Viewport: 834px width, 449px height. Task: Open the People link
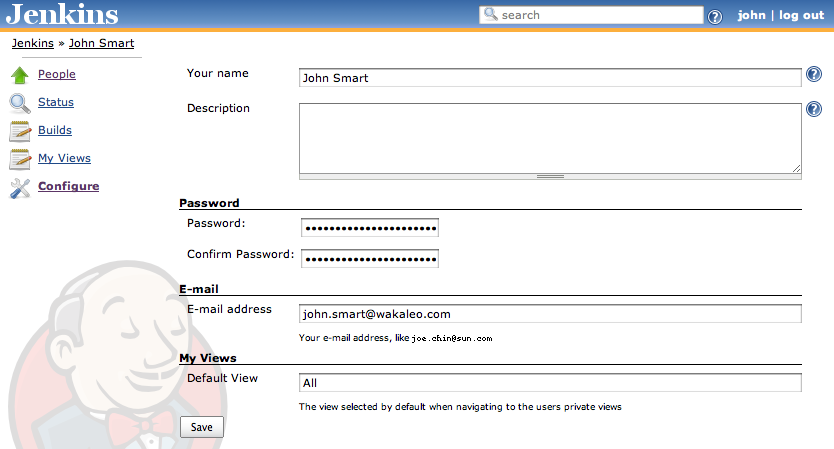[x=56, y=74]
